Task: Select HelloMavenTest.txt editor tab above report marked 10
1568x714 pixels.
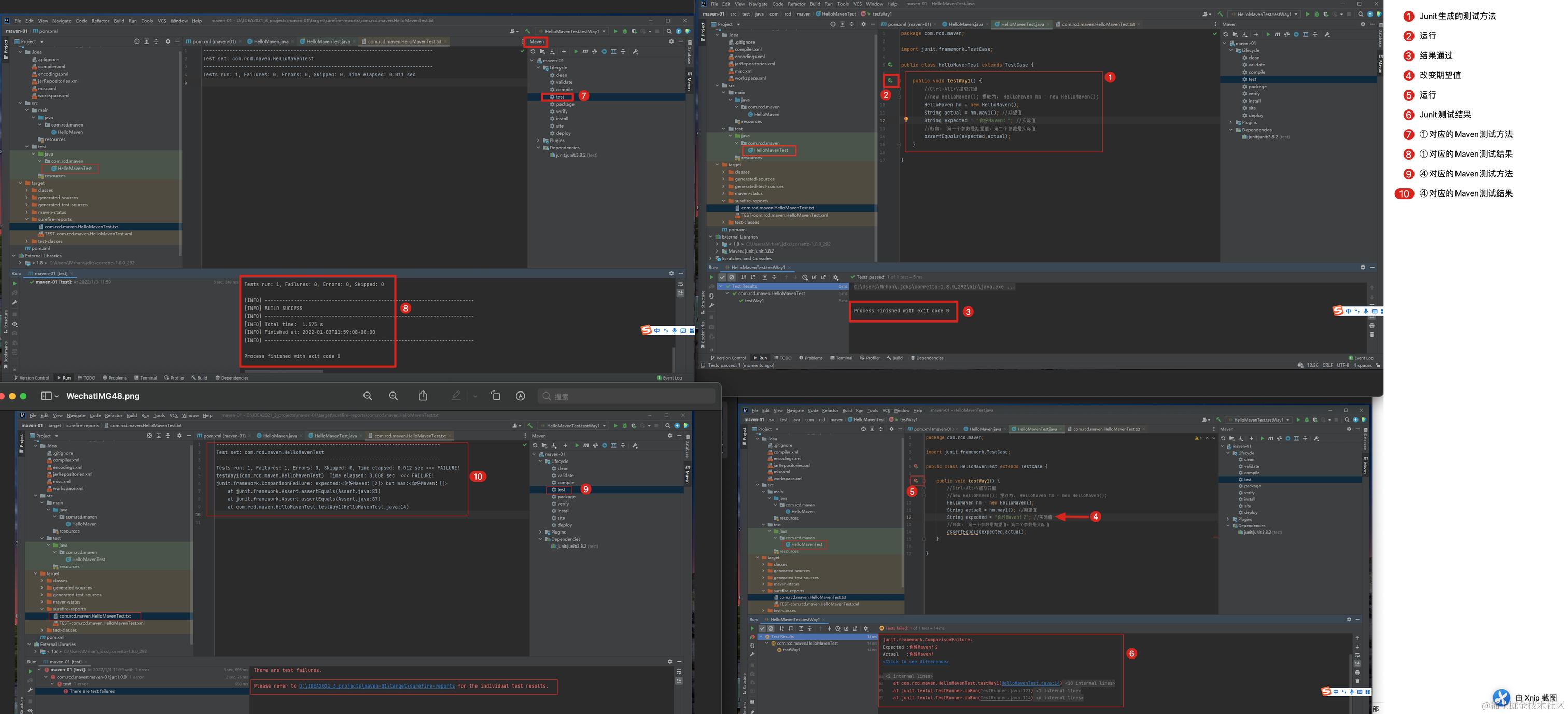Action: coord(409,436)
